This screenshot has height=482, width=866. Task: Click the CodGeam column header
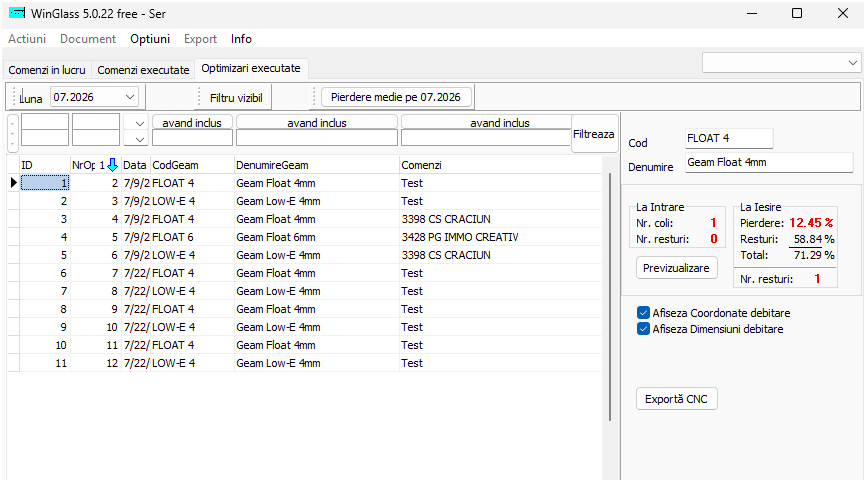(x=192, y=165)
